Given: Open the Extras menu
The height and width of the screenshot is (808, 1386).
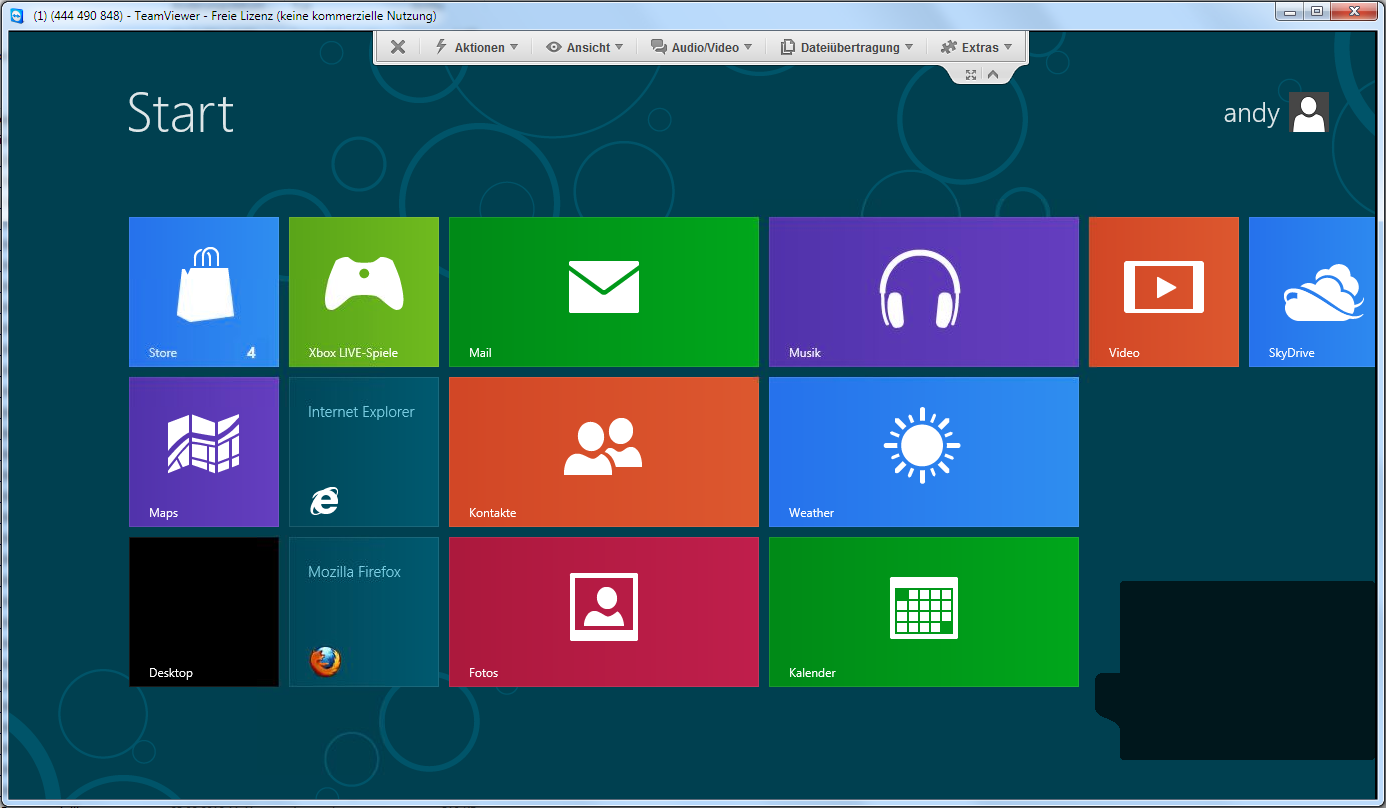Looking at the screenshot, I should point(977,47).
